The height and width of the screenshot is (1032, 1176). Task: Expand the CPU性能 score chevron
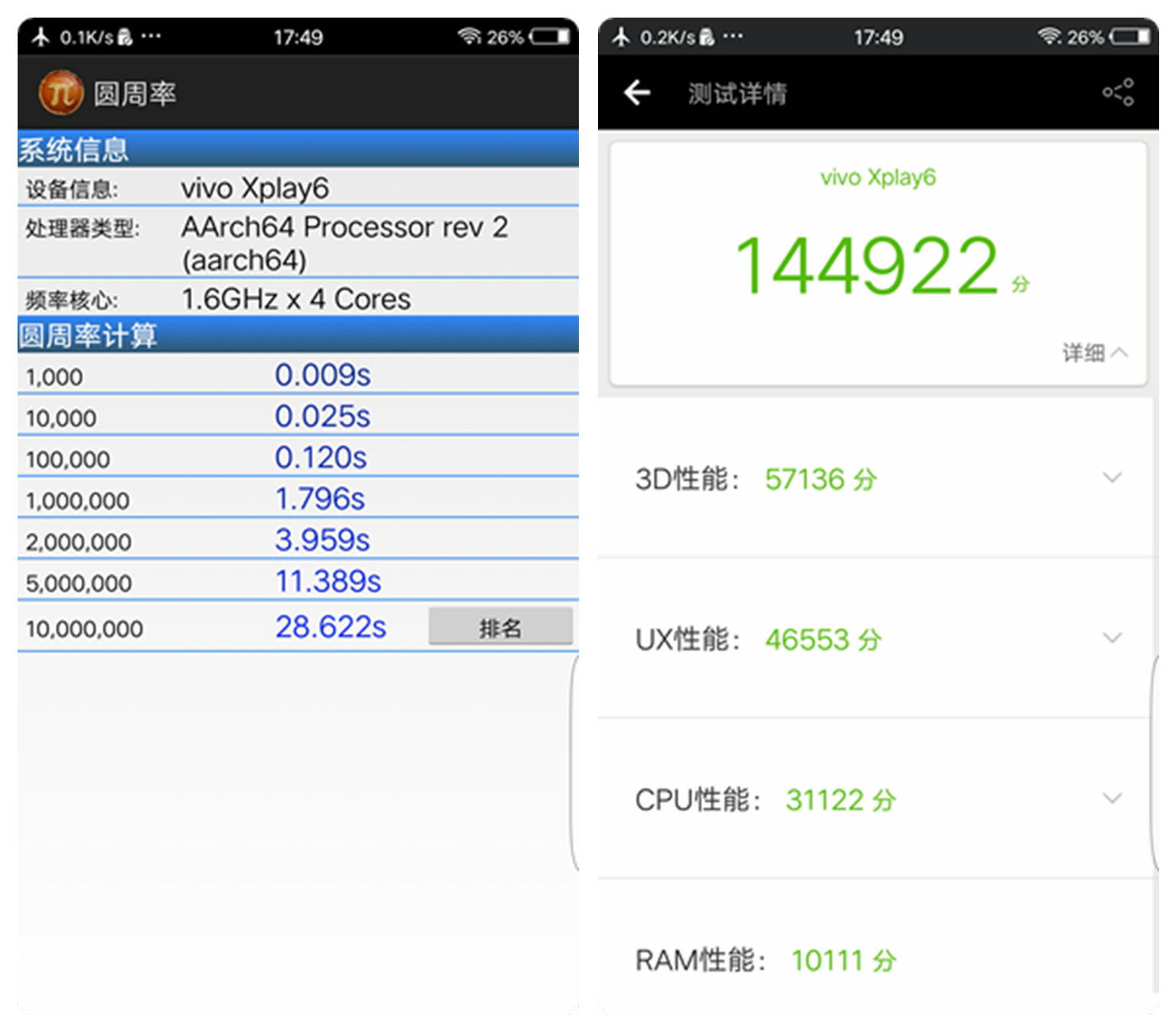(x=1112, y=799)
